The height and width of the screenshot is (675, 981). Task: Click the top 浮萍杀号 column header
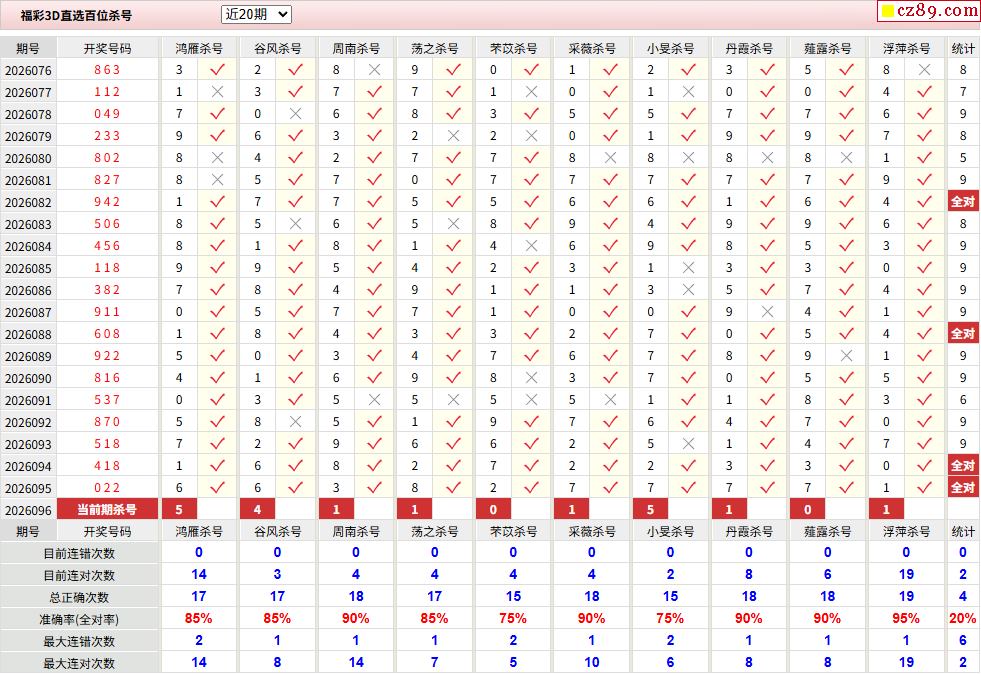907,48
